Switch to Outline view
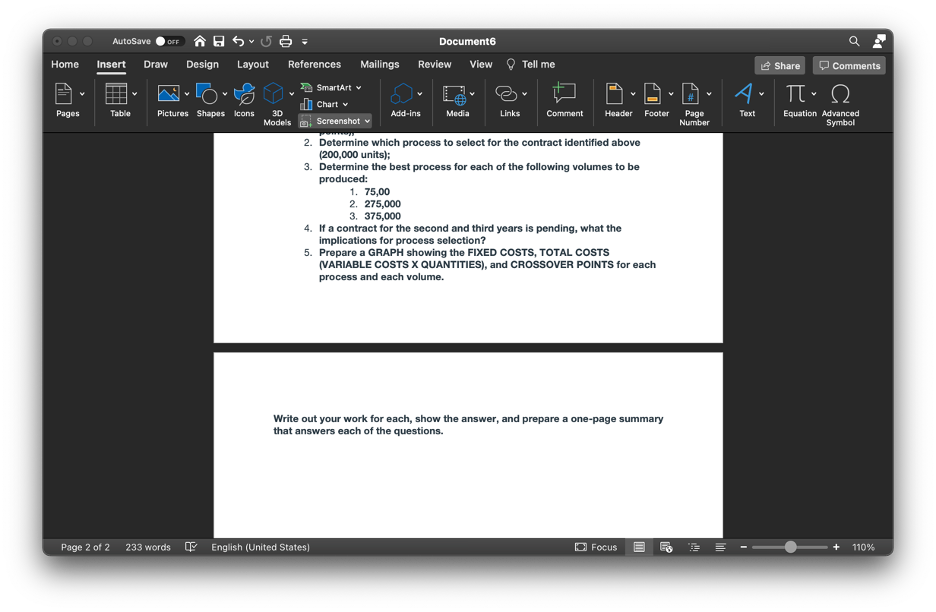 pyautogui.click(x=694, y=547)
